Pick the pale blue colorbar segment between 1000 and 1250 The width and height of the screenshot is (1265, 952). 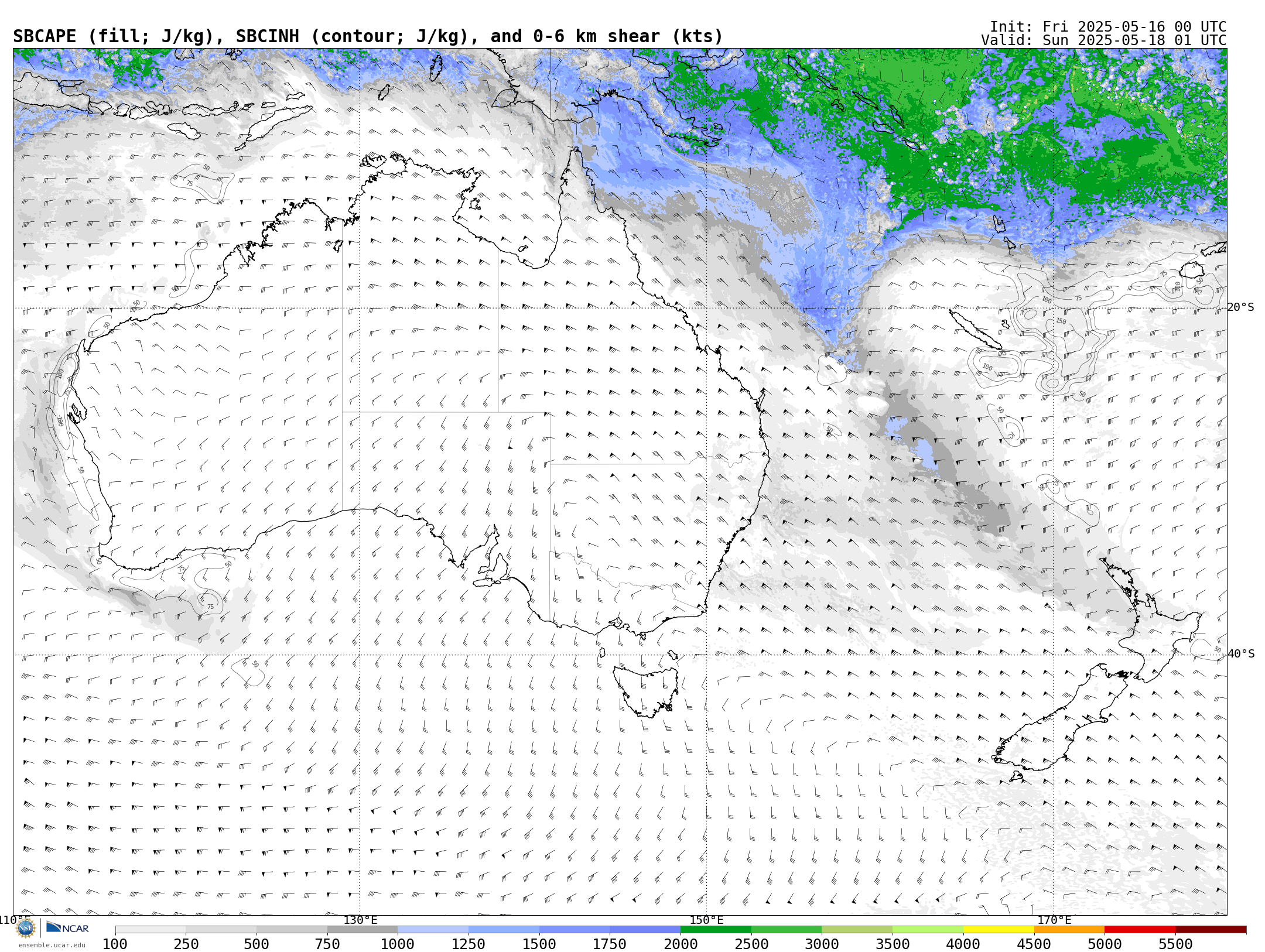433,930
